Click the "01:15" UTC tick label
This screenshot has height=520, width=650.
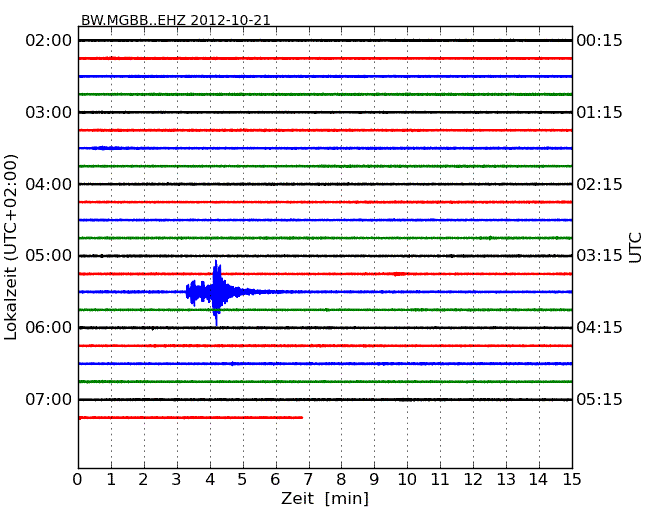[599, 112]
